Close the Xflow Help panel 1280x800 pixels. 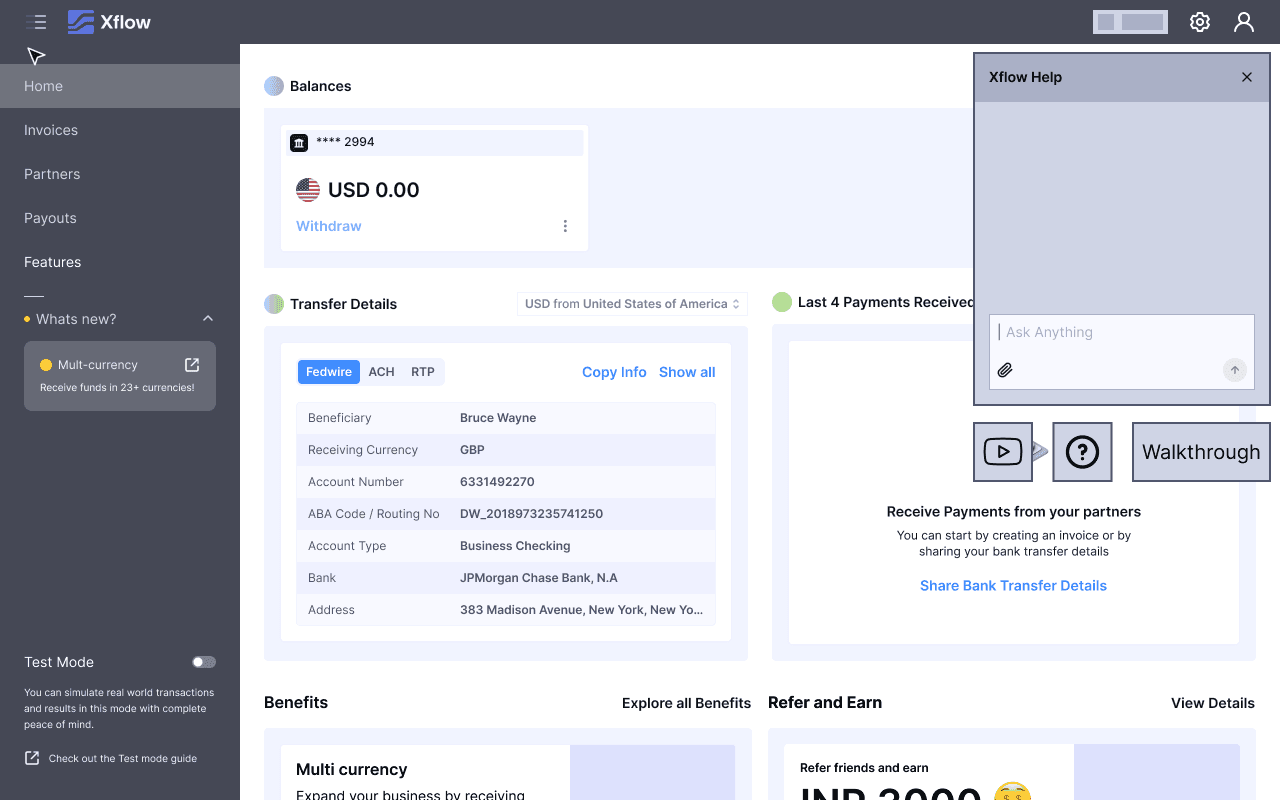coord(1247,77)
